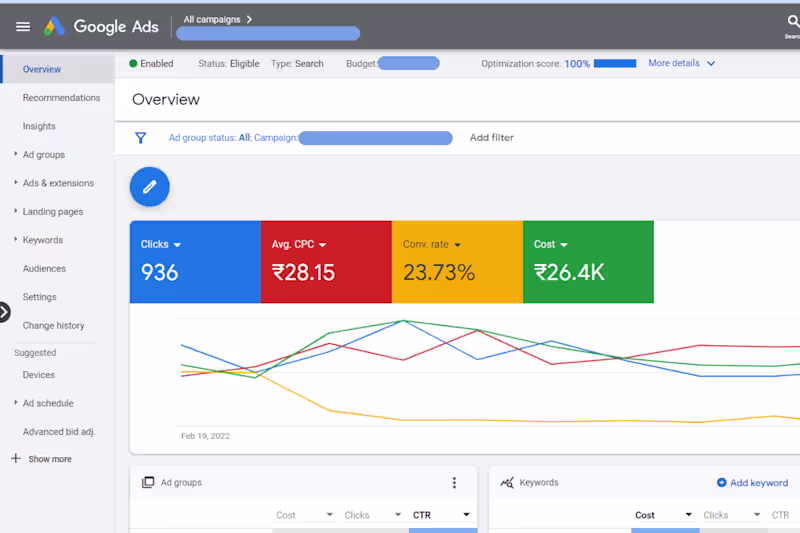
Task: Click the Optimization score 100% value
Action: [577, 64]
